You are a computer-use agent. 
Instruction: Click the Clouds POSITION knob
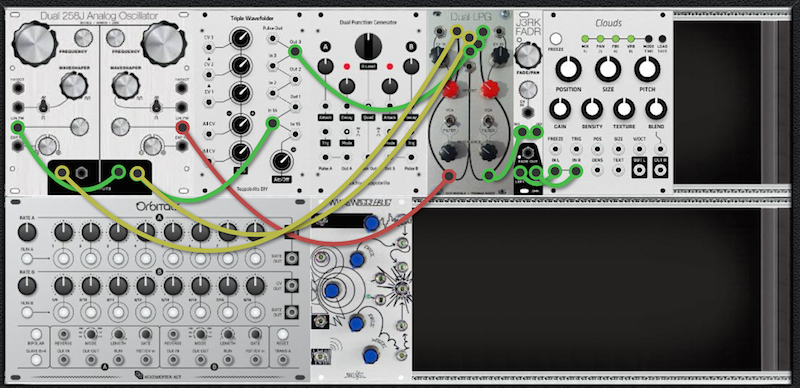pyautogui.click(x=568, y=69)
